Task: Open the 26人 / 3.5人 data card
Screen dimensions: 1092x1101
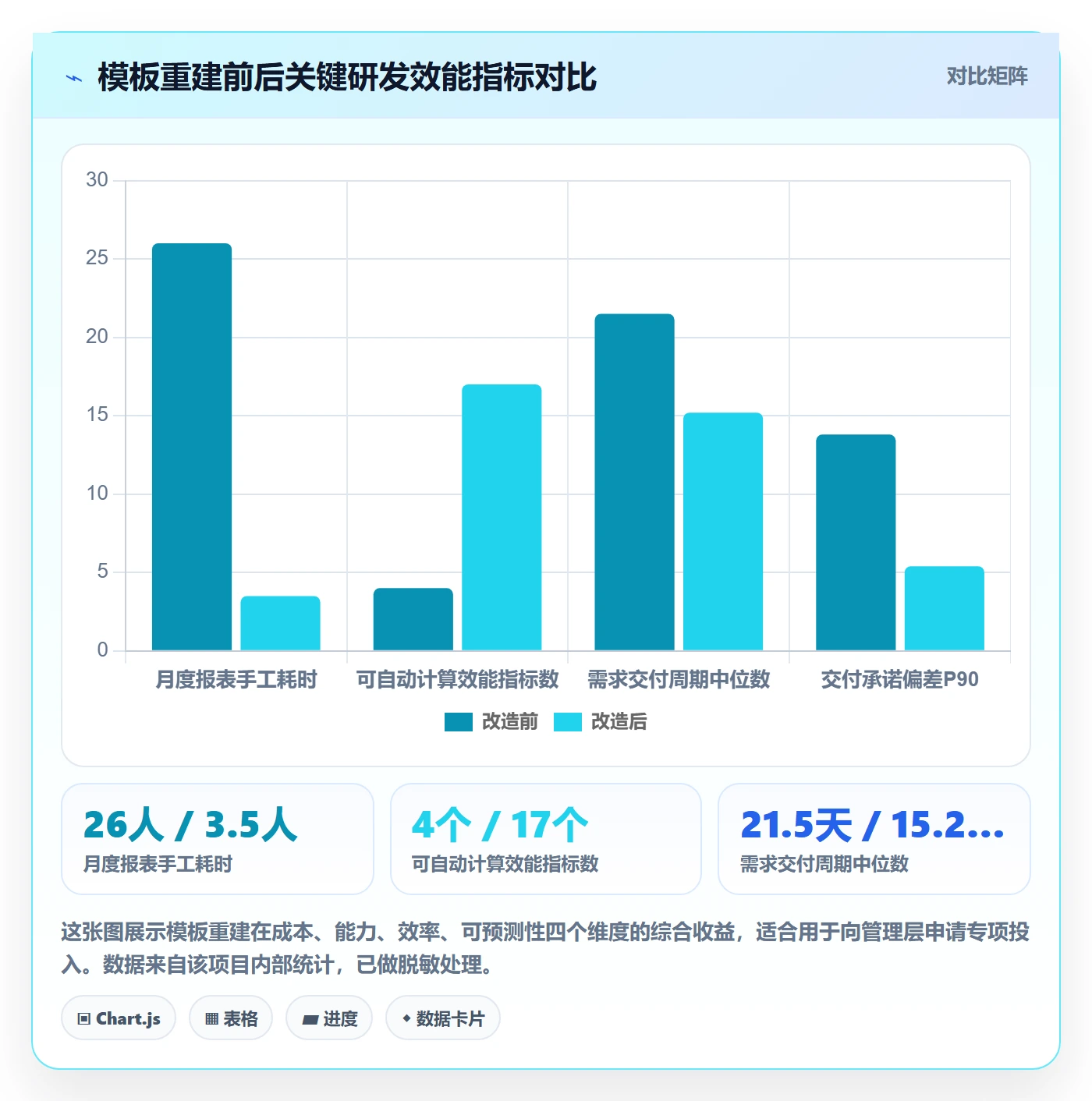Action: tap(218, 839)
